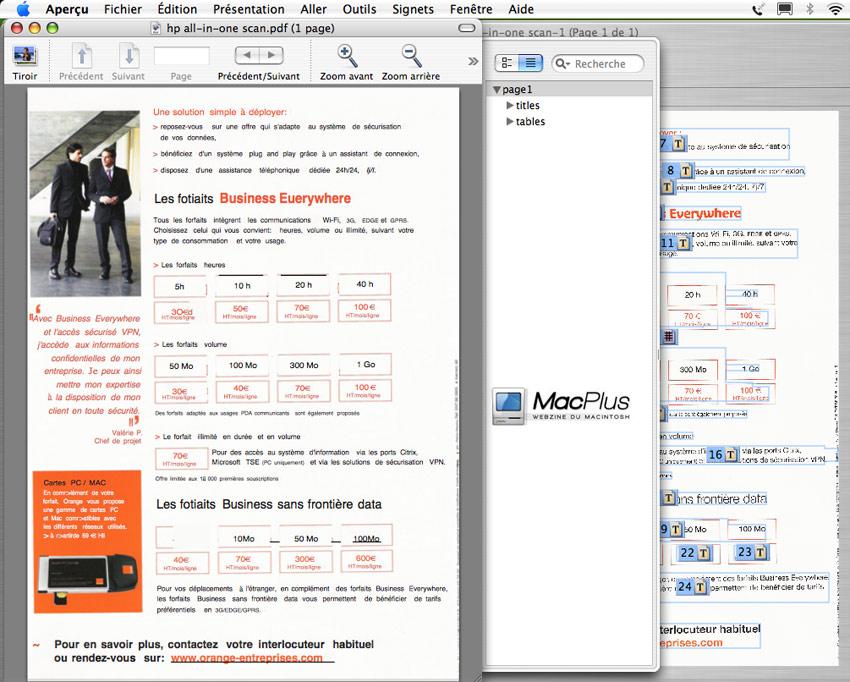Image resolution: width=850 pixels, height=682 pixels.
Task: Click the '300 Mo' forfait cell
Action: (x=304, y=365)
